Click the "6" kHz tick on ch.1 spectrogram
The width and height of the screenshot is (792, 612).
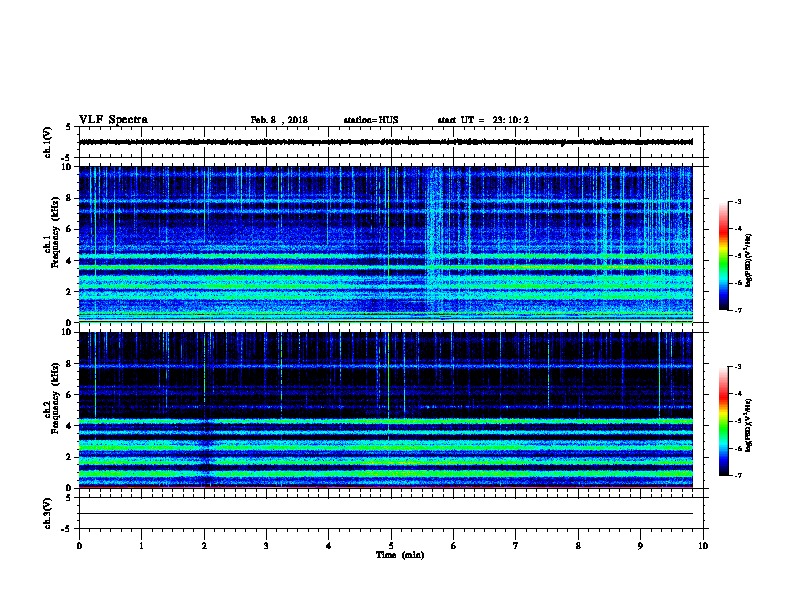(69, 229)
